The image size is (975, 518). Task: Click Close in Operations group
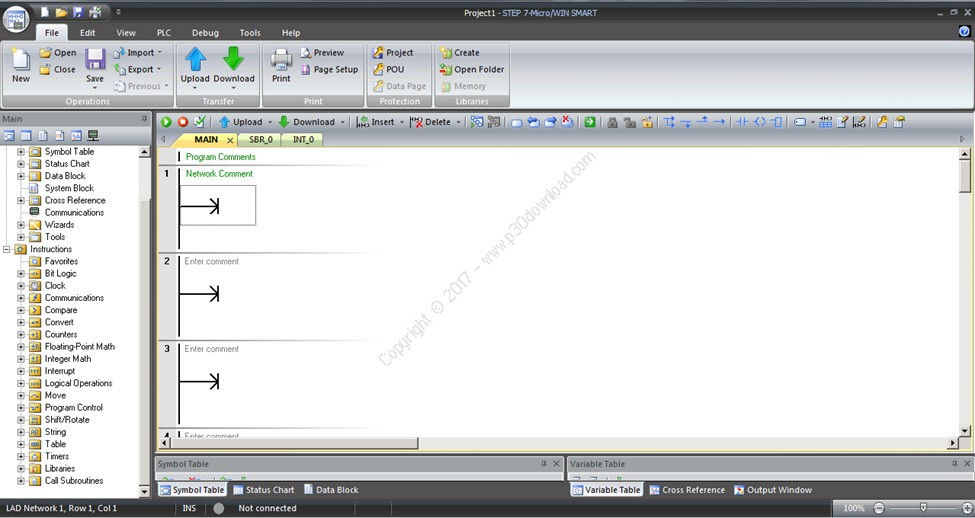pyautogui.click(x=57, y=70)
